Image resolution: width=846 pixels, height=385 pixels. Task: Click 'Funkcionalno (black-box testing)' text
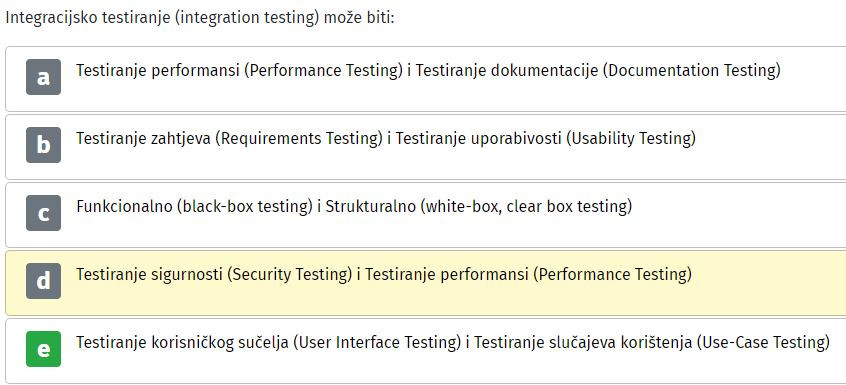(195, 207)
